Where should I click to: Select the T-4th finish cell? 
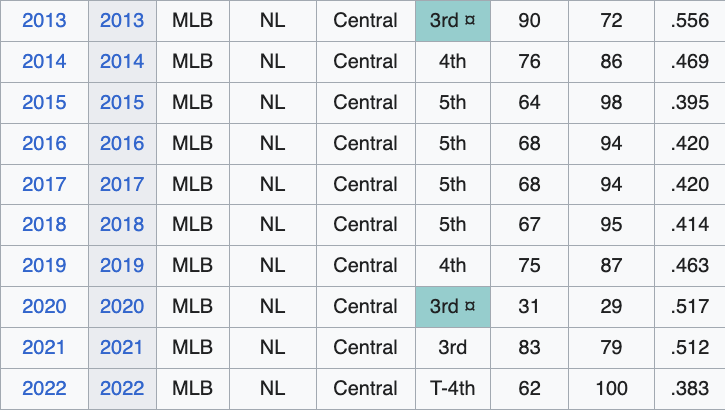pyautogui.click(x=452, y=388)
